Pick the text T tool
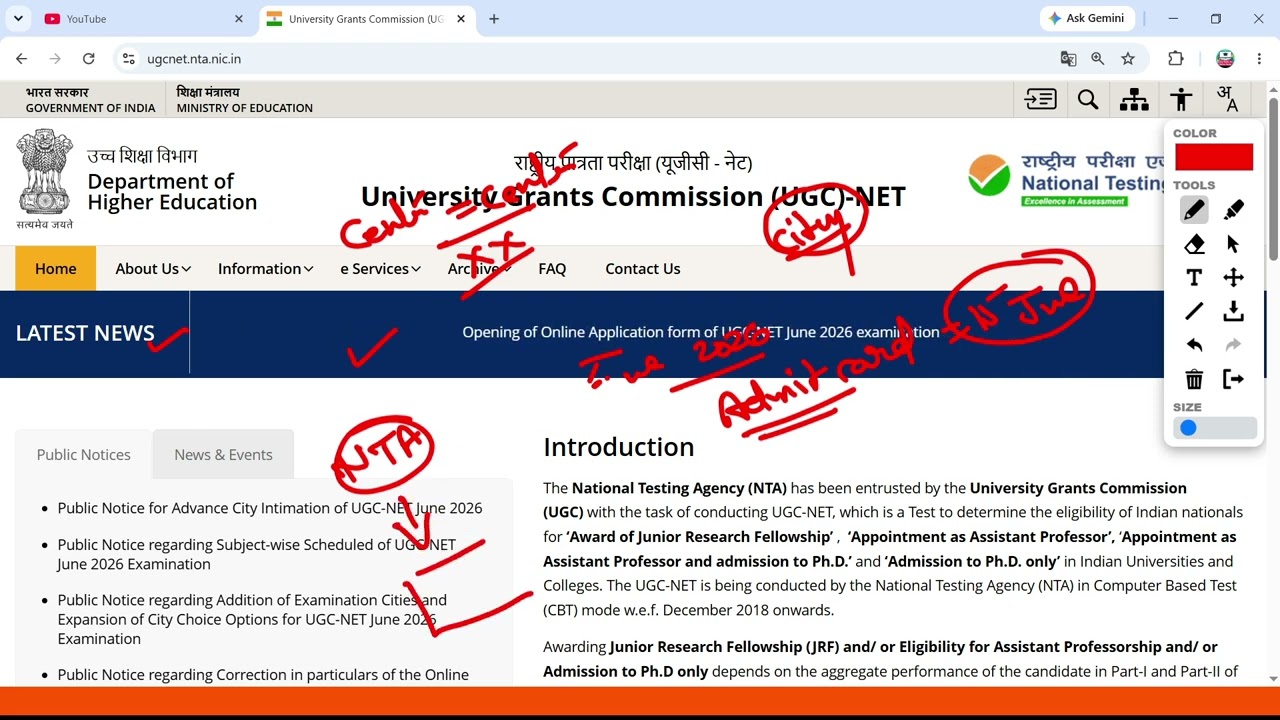 [1194, 278]
